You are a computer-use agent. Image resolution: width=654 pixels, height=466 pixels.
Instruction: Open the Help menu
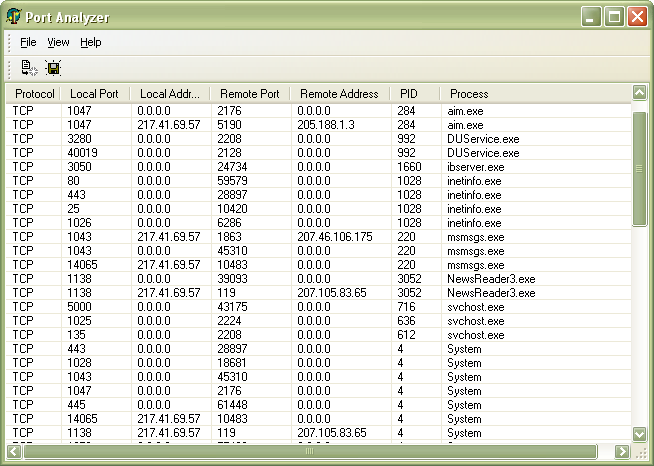click(91, 42)
